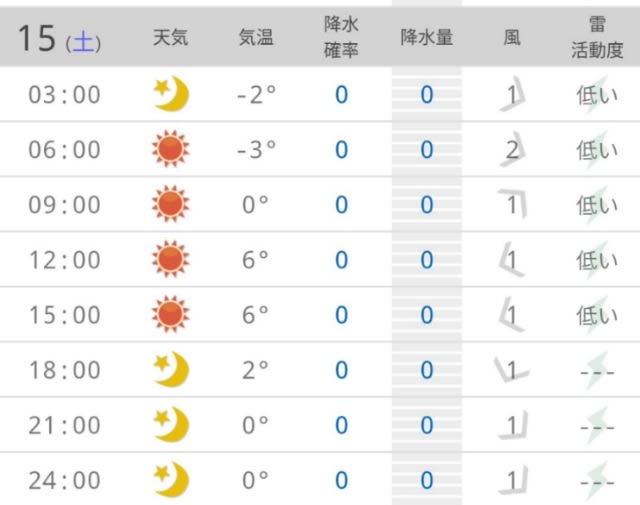The width and height of the screenshot is (640, 505).
Task: Tap the wind arrow at 18:00
Action: tap(512, 369)
